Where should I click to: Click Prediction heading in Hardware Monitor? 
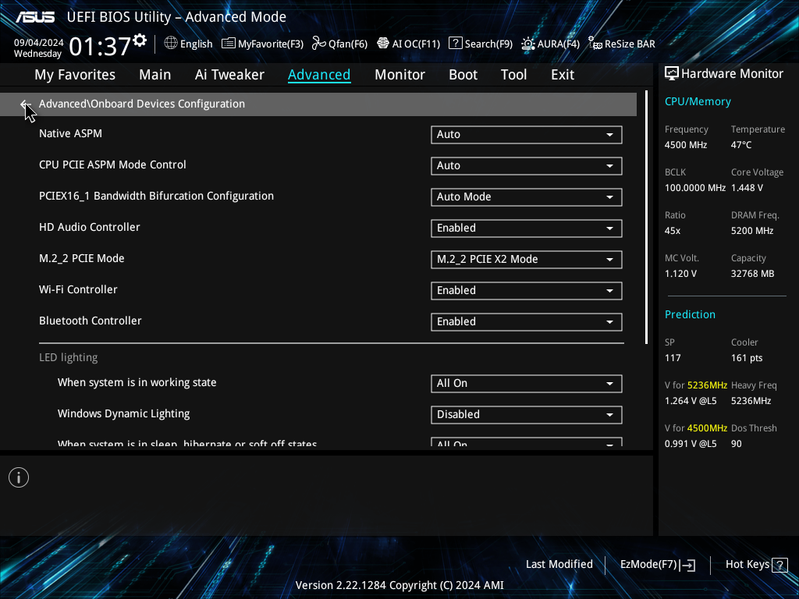pos(690,314)
